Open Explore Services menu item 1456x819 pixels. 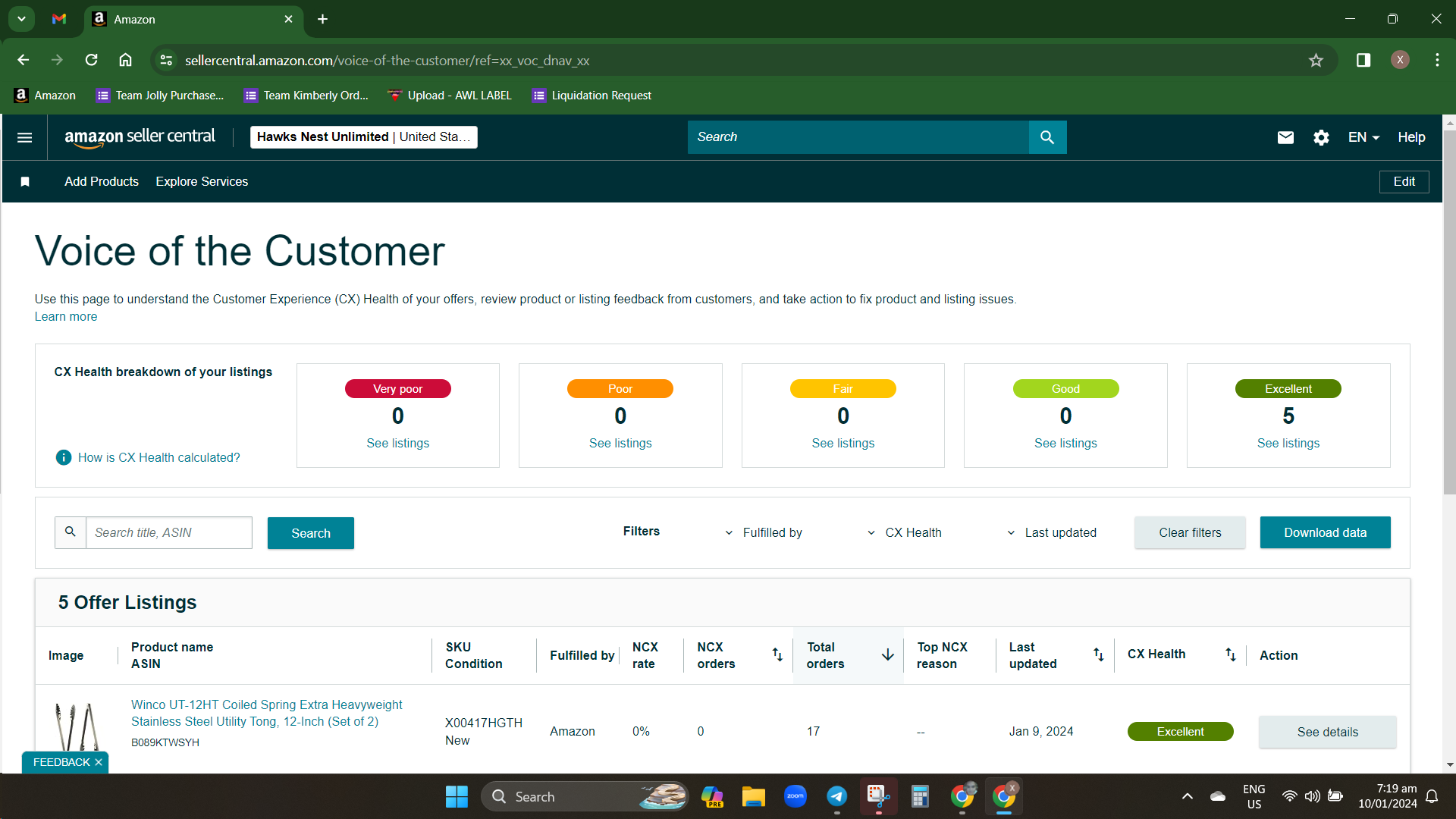[202, 181]
